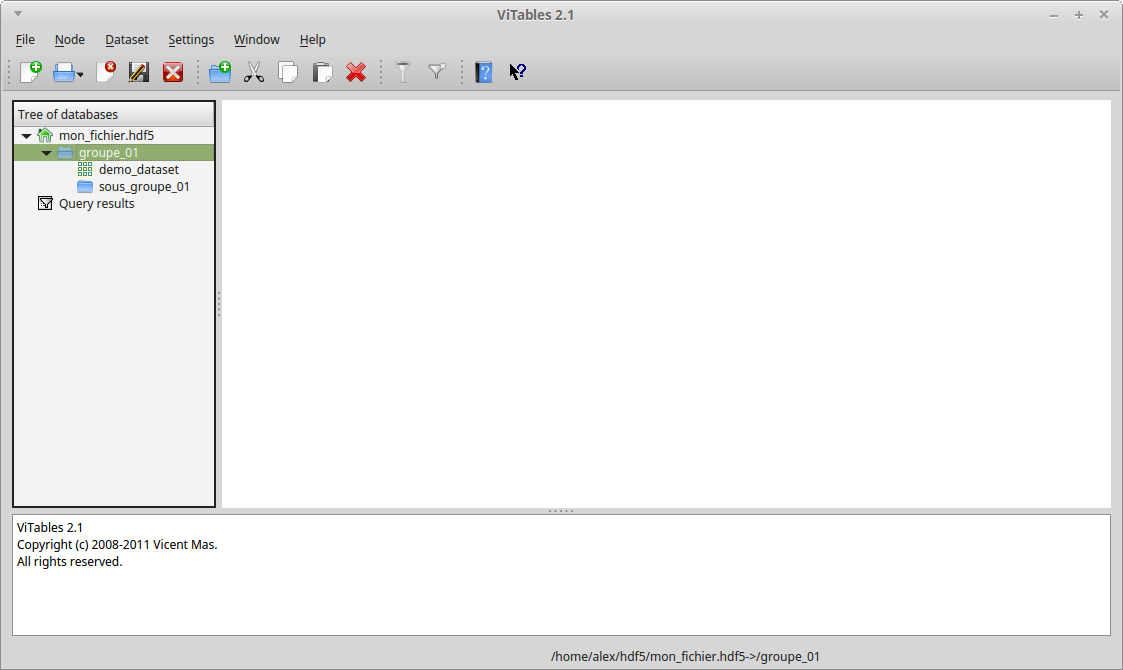Select the Query results tree item

point(96,204)
